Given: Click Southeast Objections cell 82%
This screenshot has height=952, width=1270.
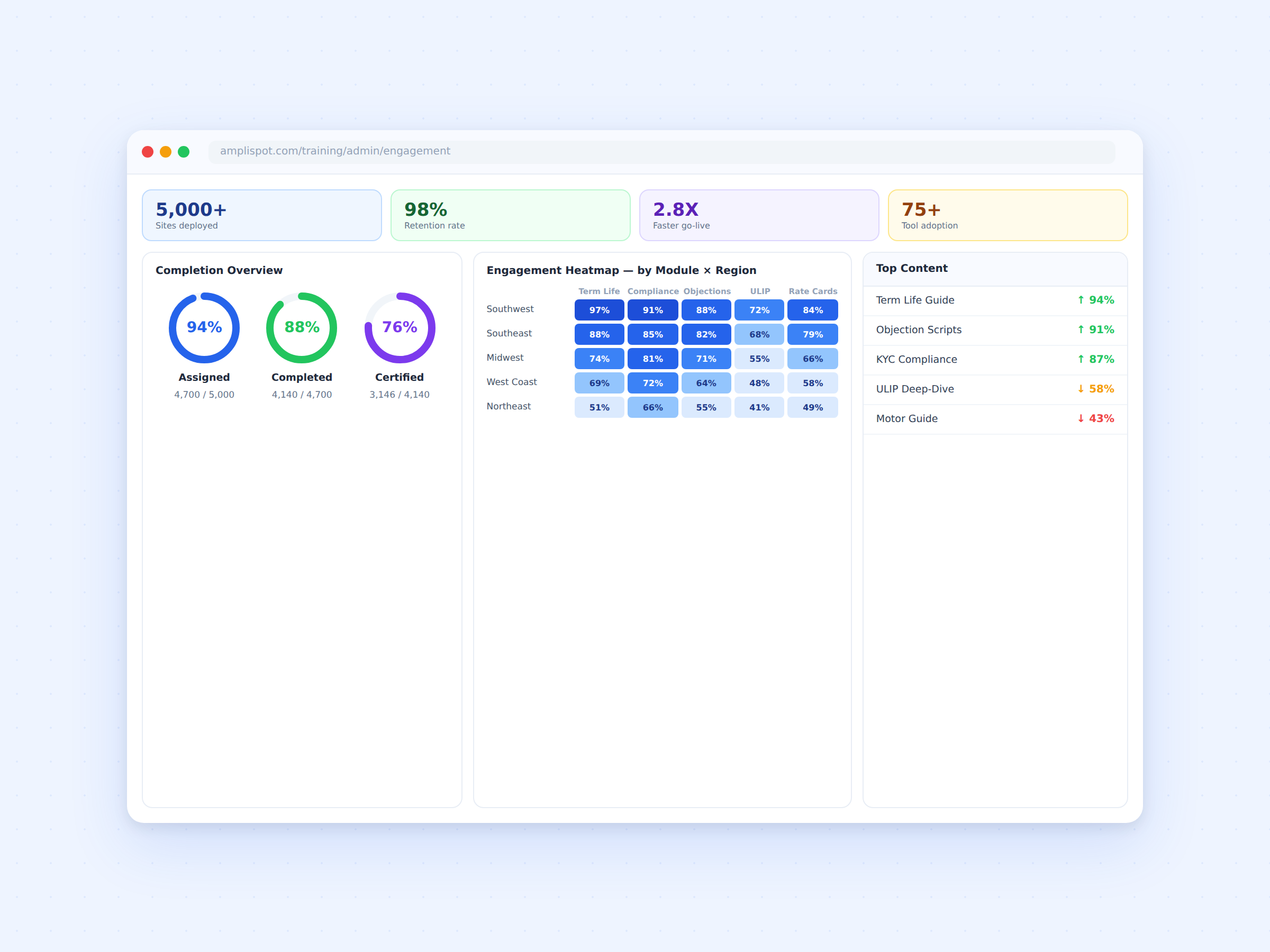Looking at the screenshot, I should (706, 335).
